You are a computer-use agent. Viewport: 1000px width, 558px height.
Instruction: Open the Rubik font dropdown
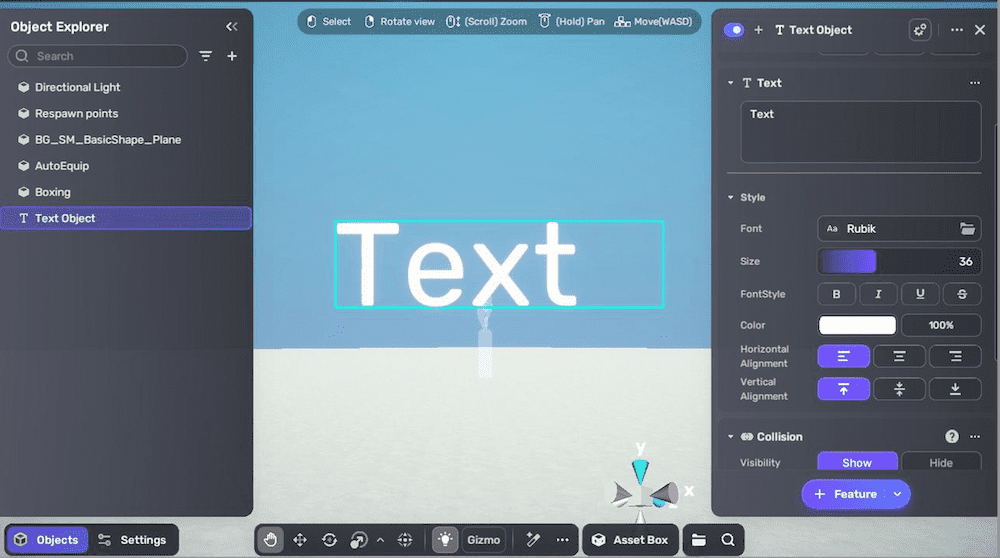point(898,229)
